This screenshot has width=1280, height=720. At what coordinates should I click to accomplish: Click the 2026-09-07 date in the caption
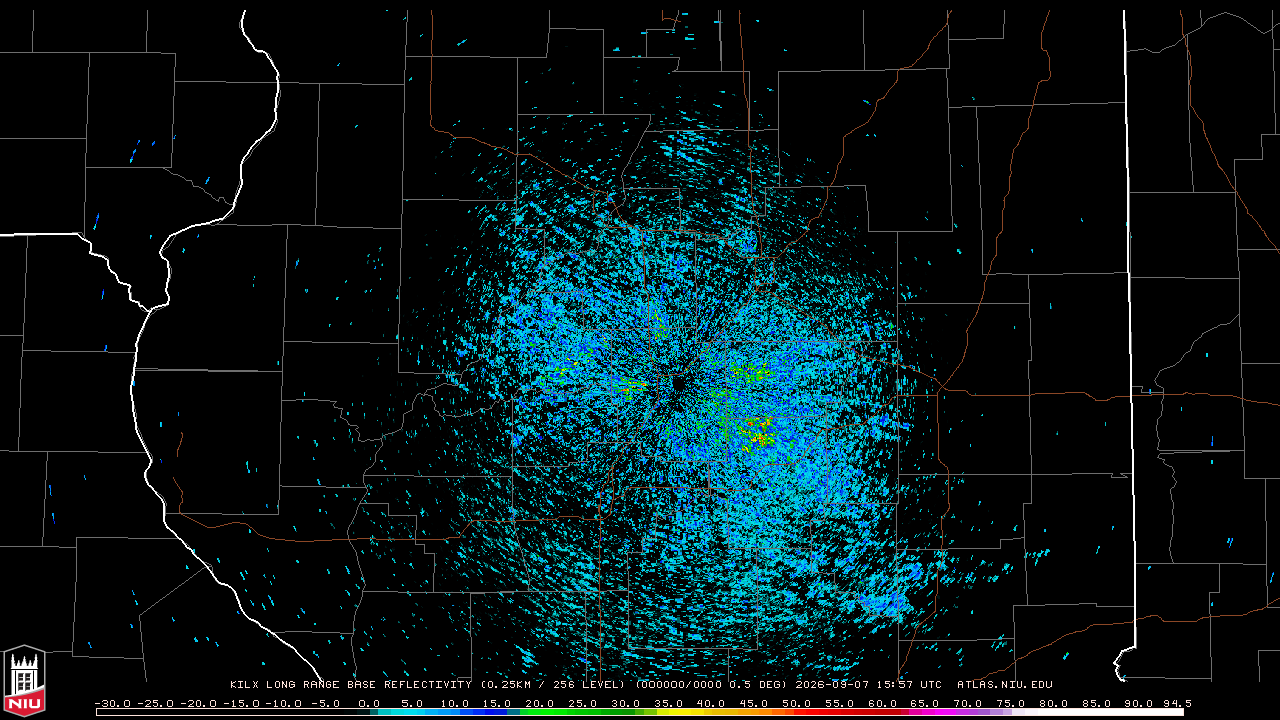coord(834,685)
